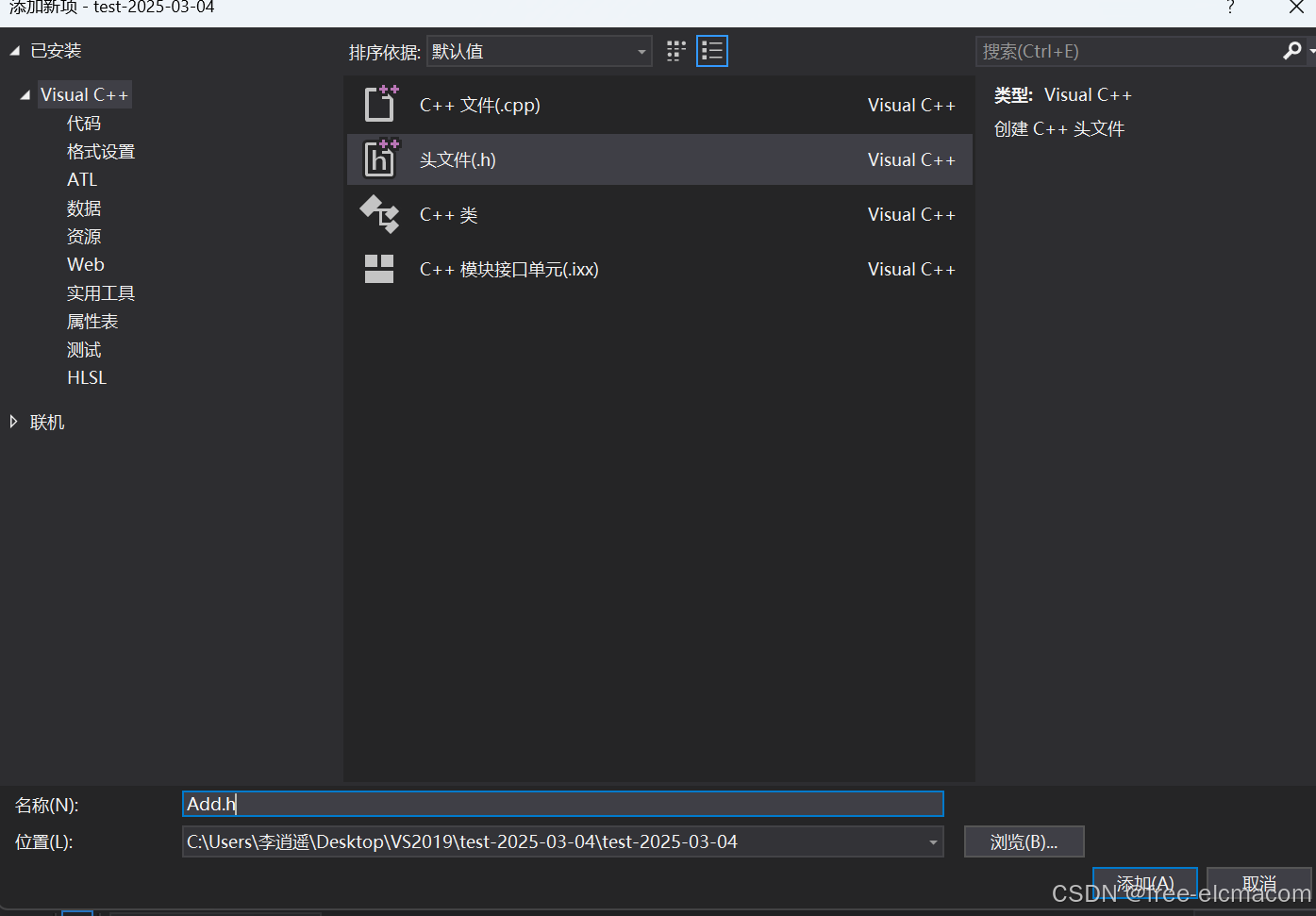Select the 资源 category
Image resolution: width=1316 pixels, height=916 pixels.
83,236
